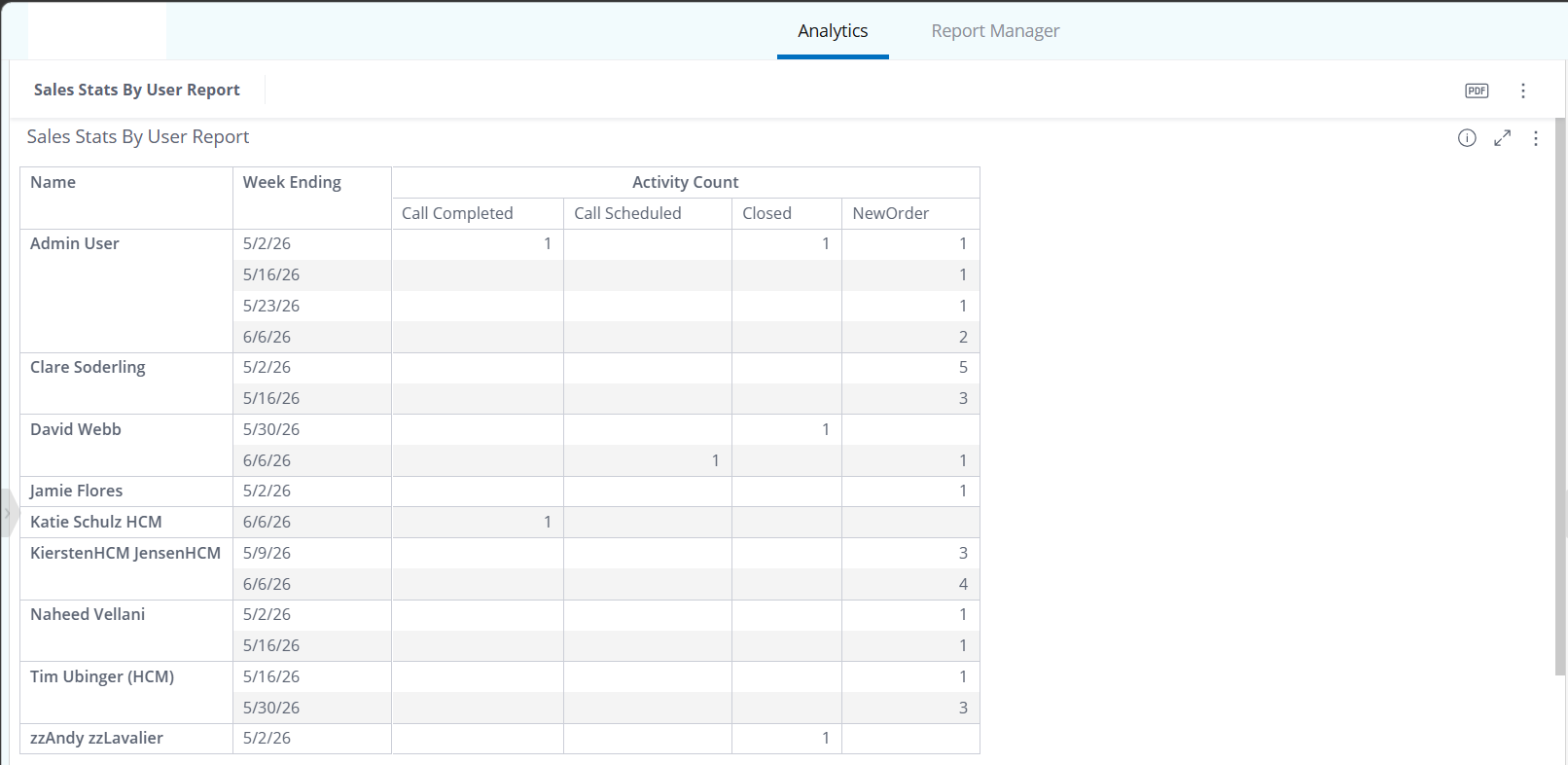Expand report widget to full screen
Viewport: 1568px width, 765px height.
(x=1503, y=138)
